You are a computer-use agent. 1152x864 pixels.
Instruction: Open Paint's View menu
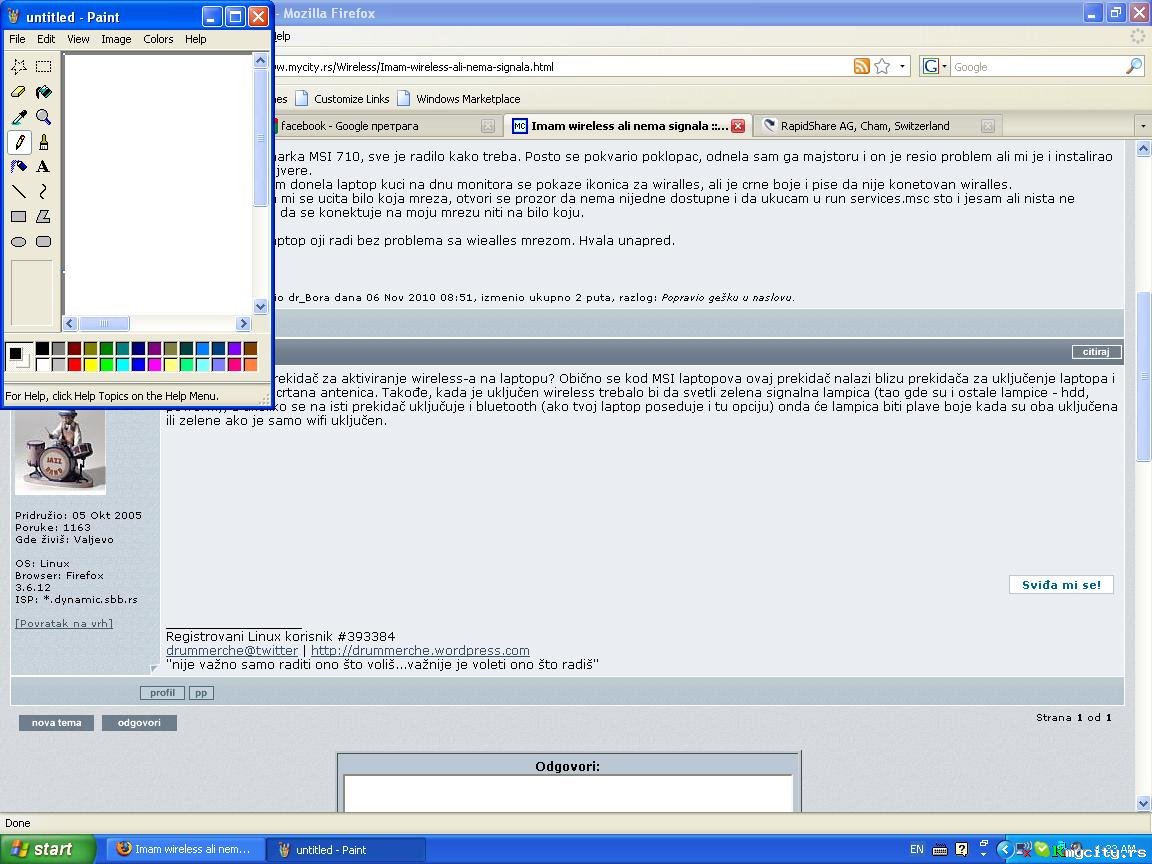[x=79, y=39]
